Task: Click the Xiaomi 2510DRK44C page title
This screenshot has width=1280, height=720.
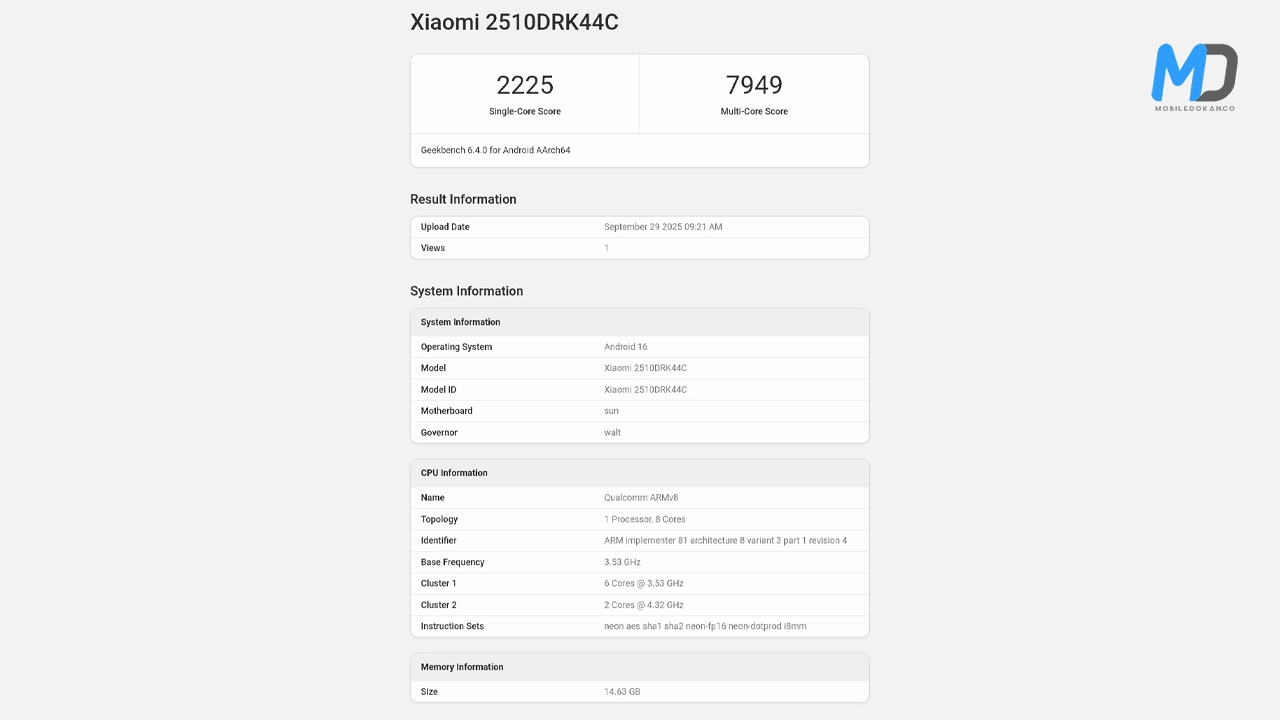Action: (x=514, y=22)
